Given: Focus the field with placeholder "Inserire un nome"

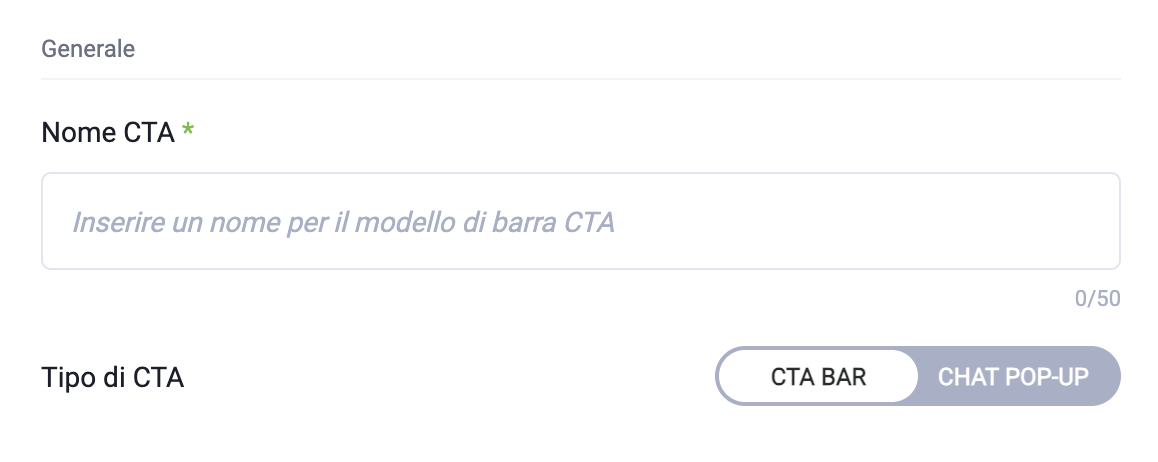Looking at the screenshot, I should (580, 221).
